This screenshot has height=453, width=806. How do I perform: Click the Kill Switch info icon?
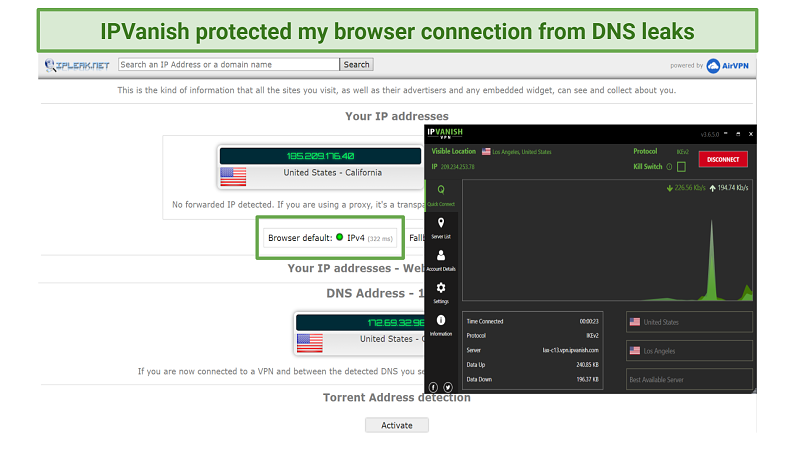click(x=669, y=167)
